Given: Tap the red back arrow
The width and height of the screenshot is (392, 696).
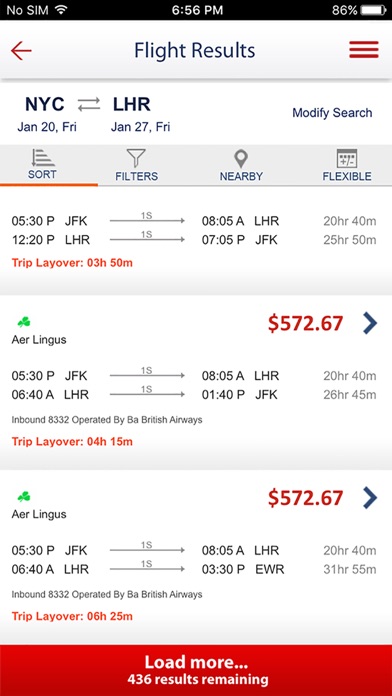Looking at the screenshot, I should (21, 51).
